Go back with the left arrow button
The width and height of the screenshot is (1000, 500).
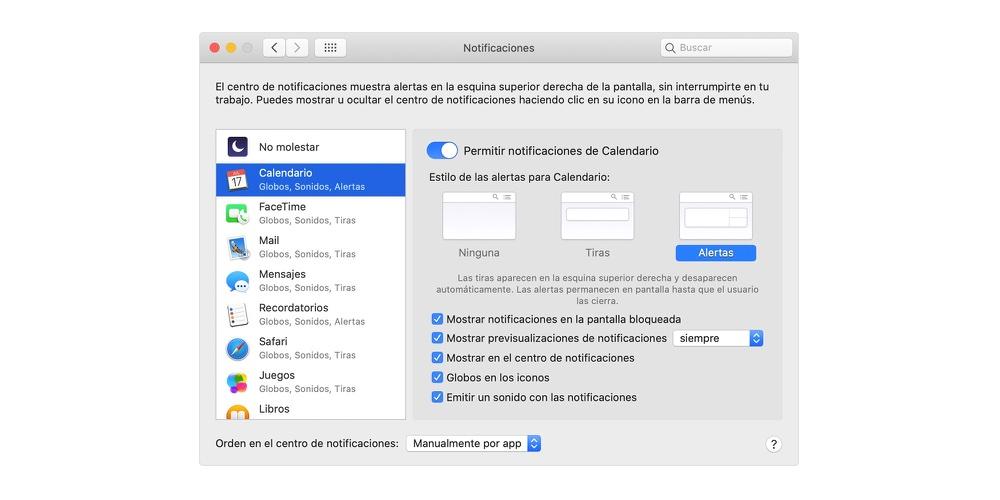pos(274,48)
